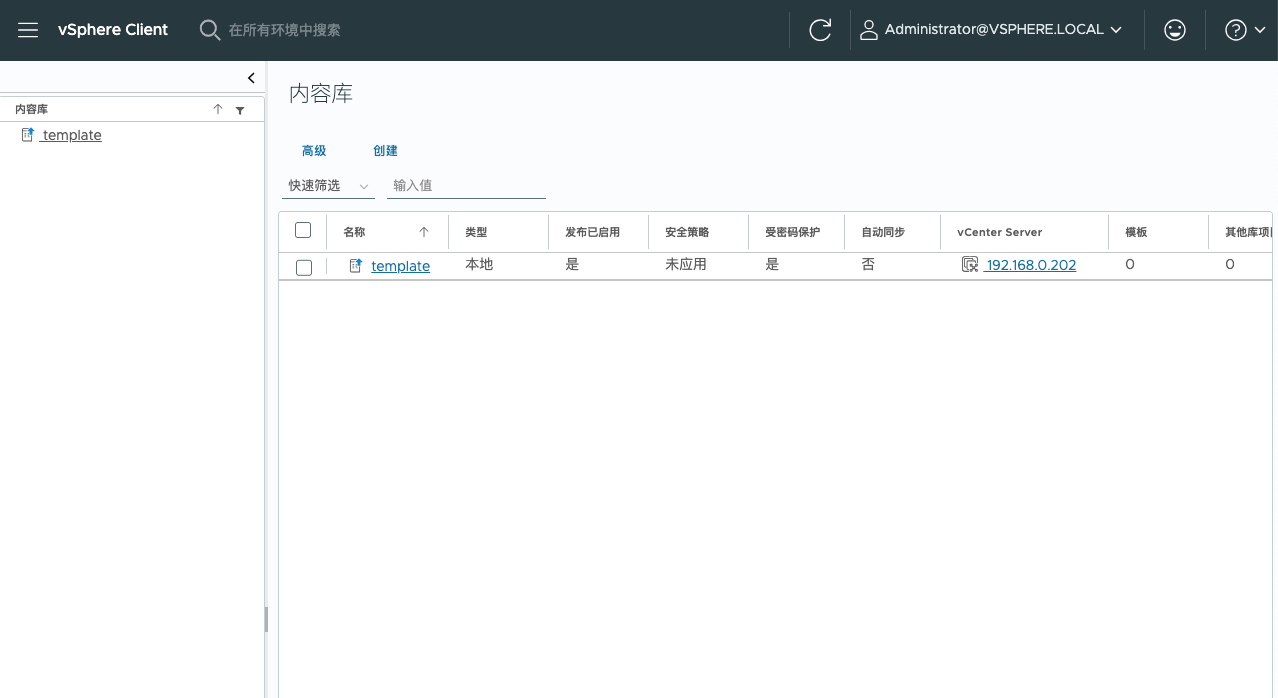Sort by 模板 column header

point(1136,232)
